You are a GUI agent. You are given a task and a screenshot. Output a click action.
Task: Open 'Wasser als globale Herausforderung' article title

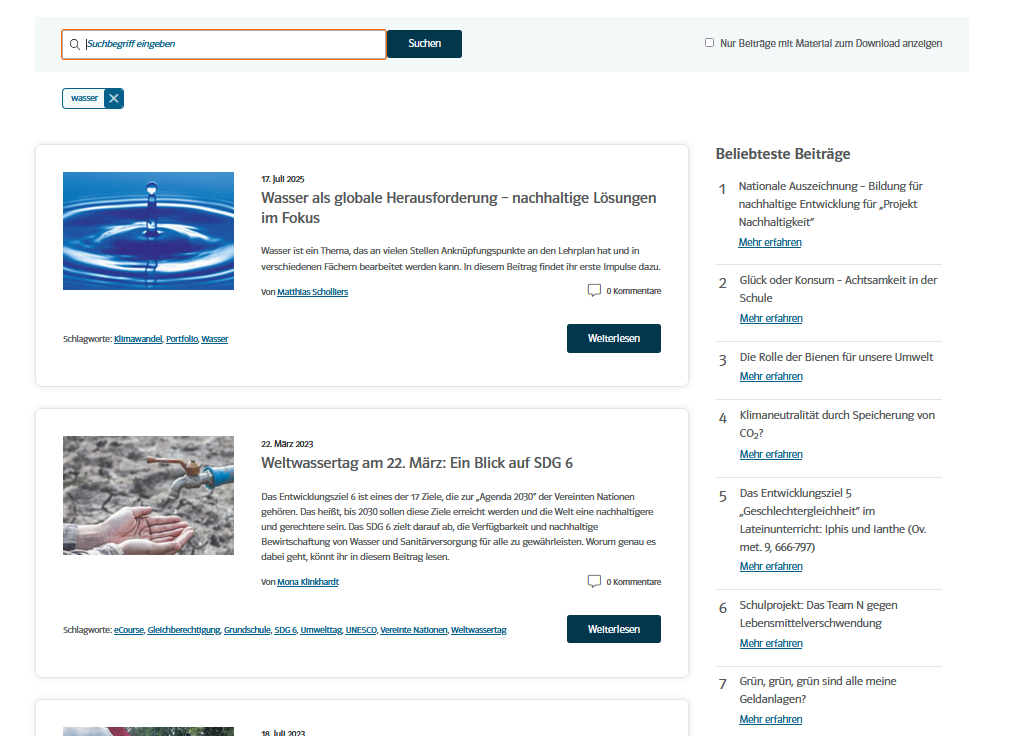(x=458, y=208)
